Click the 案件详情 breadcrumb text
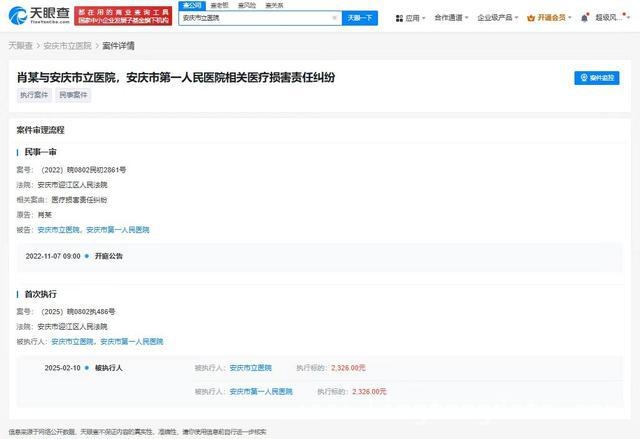This screenshot has height=439, width=640. (118, 46)
